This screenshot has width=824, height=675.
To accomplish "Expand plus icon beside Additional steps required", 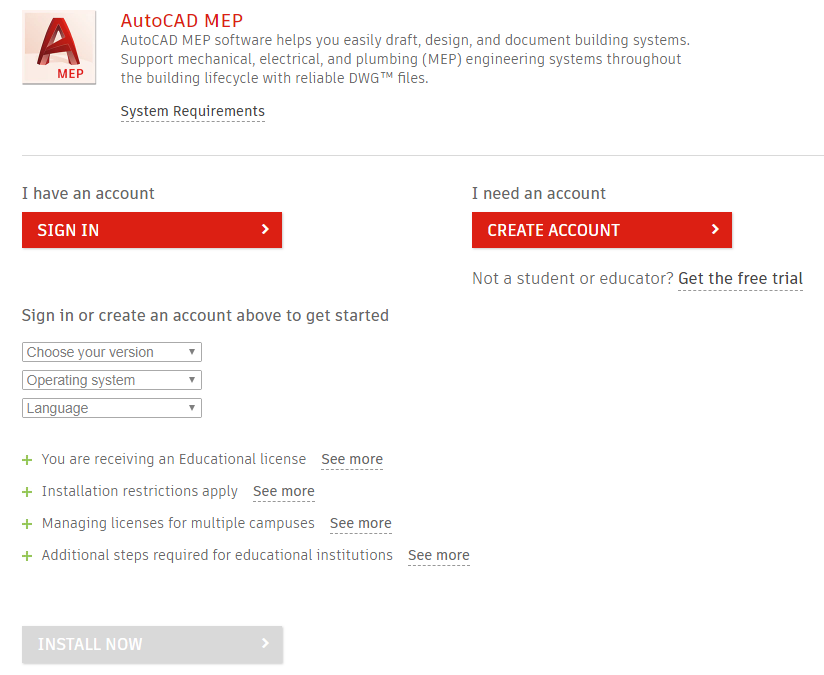I will click(x=27, y=556).
